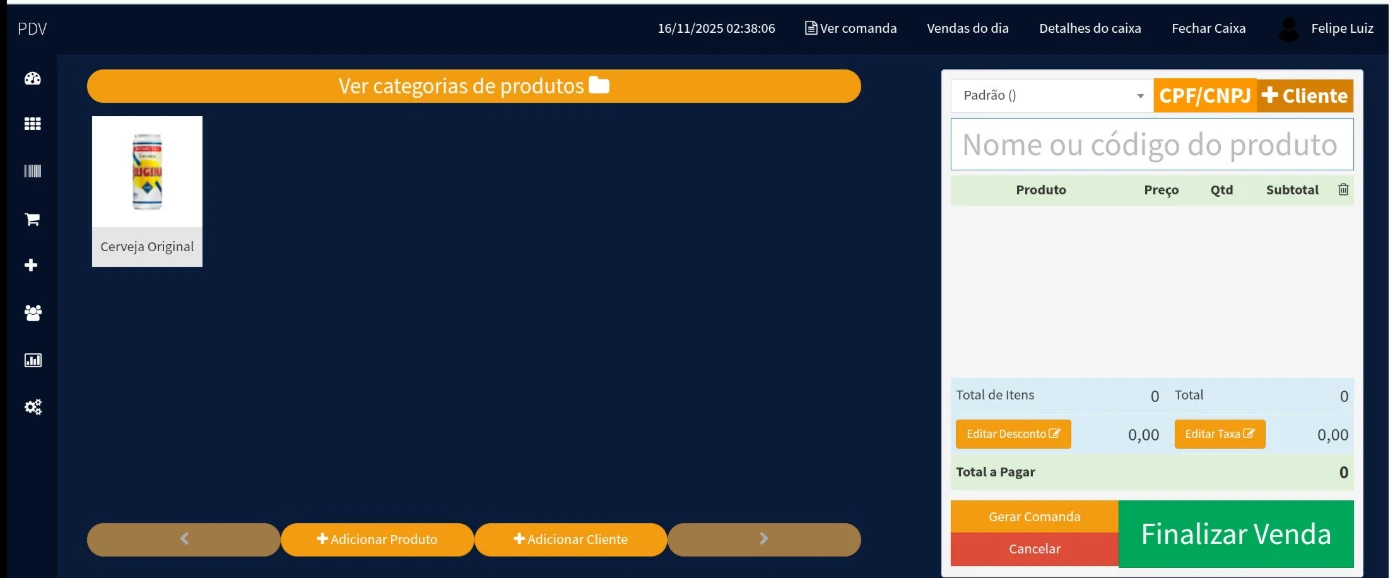Screen dimensions: 1400x578
Task: Open the bar chart reports icon
Action: click(x=33, y=360)
